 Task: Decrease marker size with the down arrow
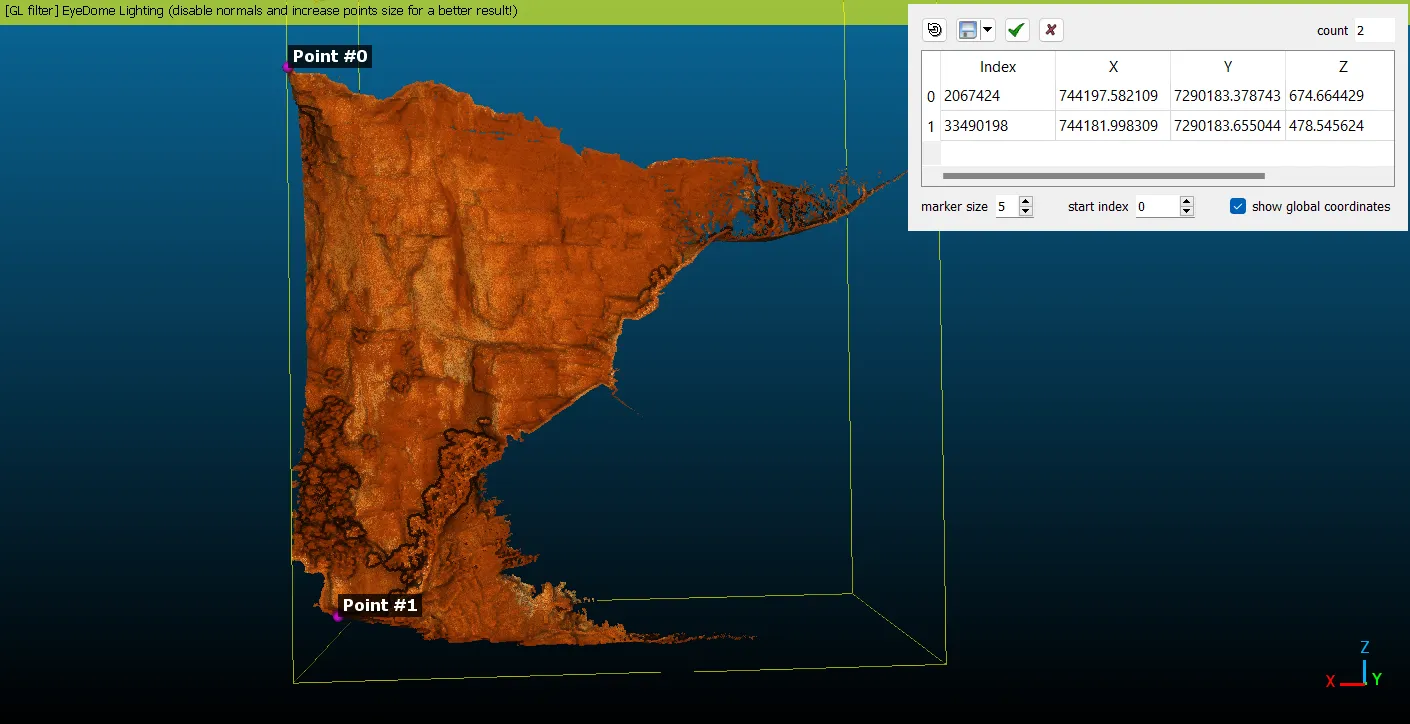pyautogui.click(x=1025, y=212)
